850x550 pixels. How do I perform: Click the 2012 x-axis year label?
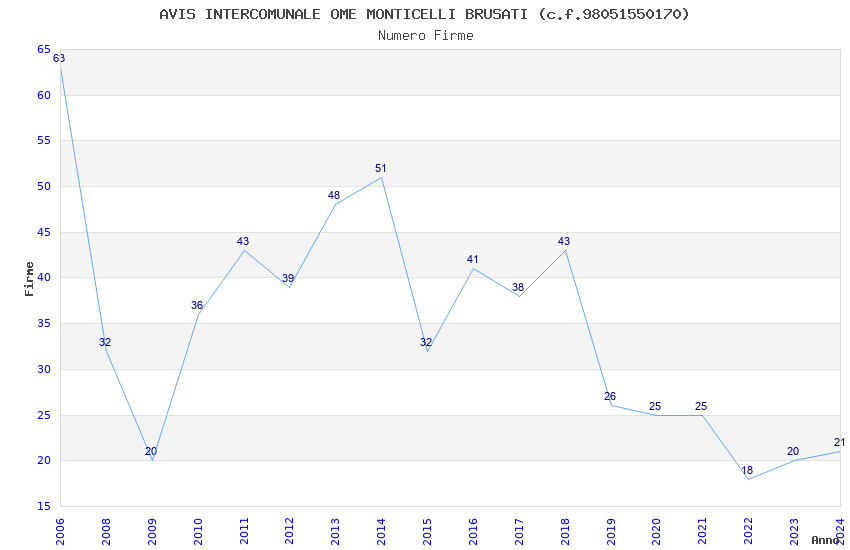click(x=289, y=531)
